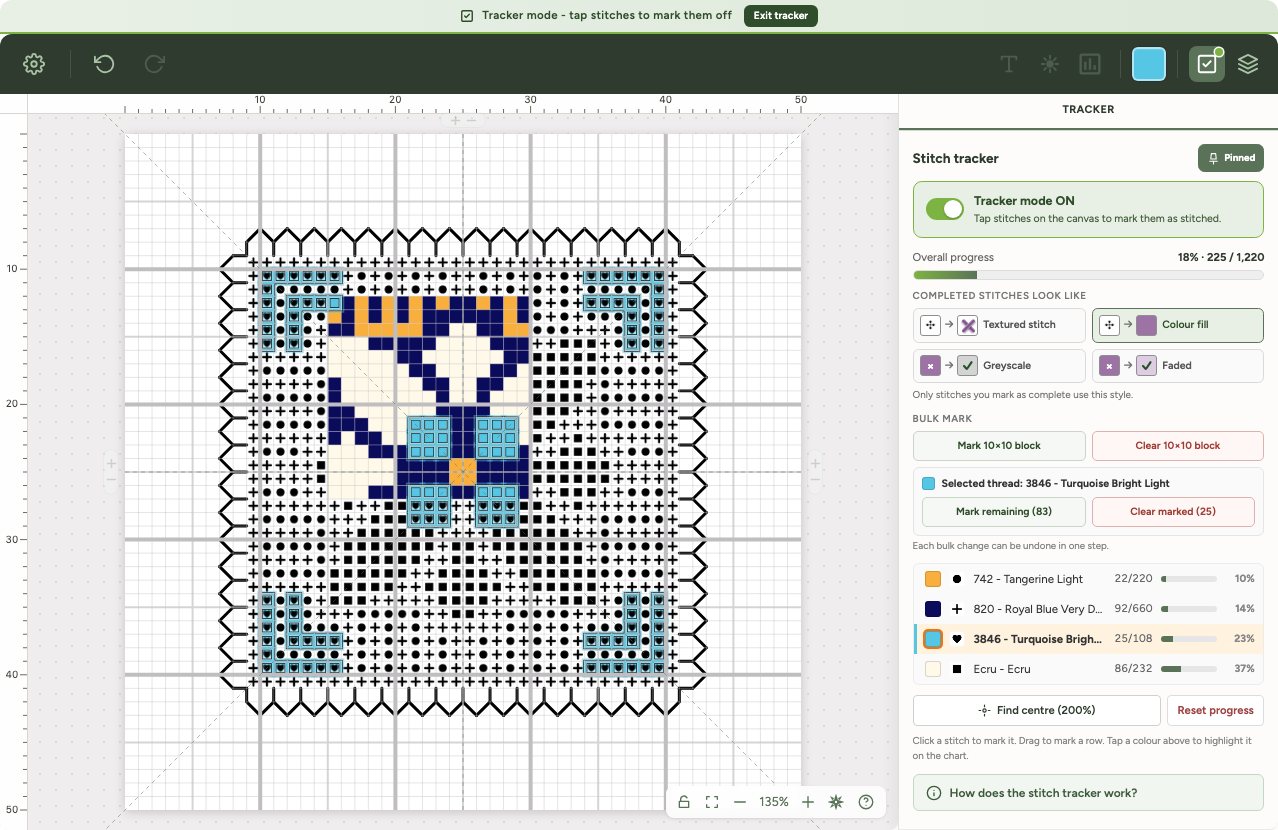
Task: Click the undo arrow icon
Action: click(104, 64)
